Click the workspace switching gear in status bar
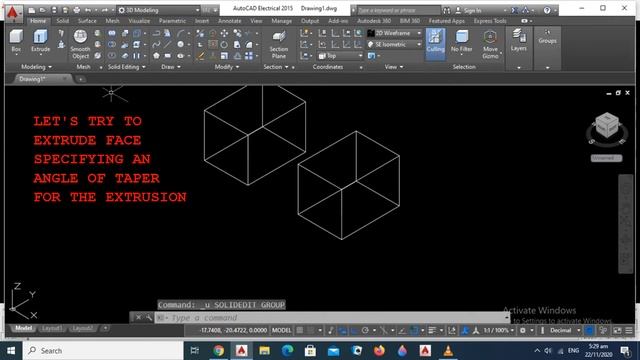The height and width of the screenshot is (360, 640). coord(522,330)
